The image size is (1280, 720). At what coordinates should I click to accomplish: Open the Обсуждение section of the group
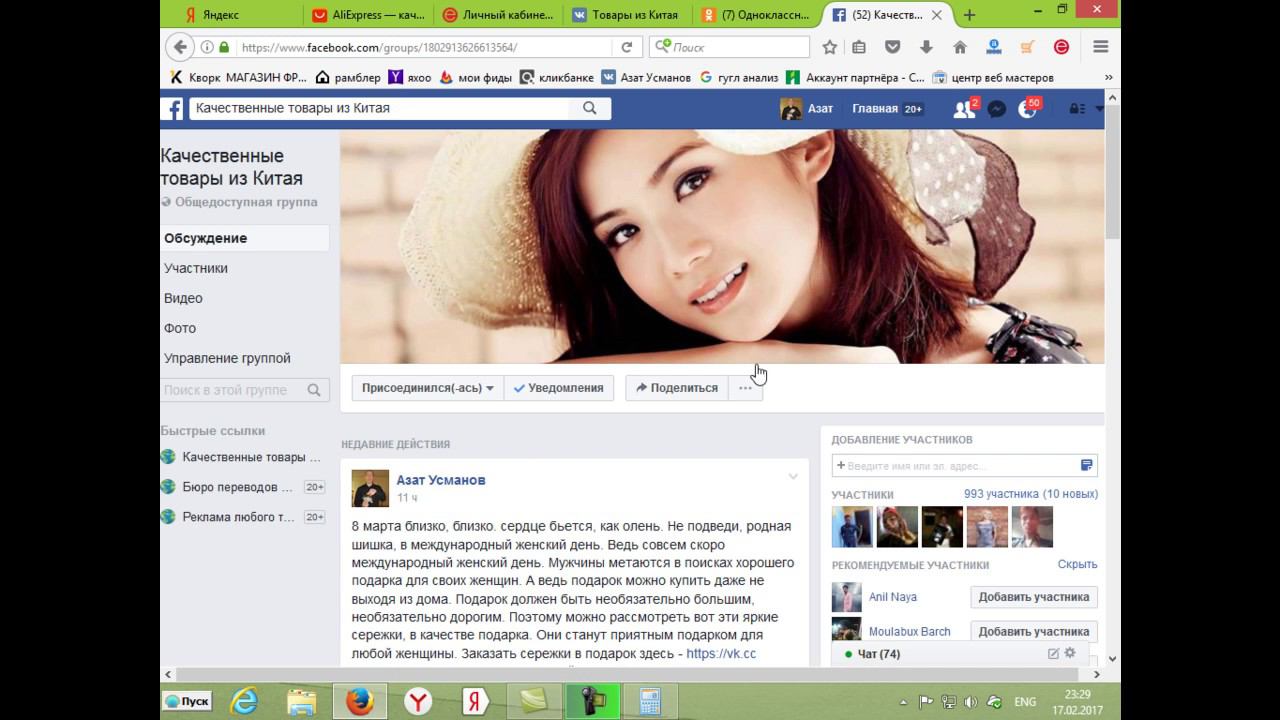click(x=245, y=238)
